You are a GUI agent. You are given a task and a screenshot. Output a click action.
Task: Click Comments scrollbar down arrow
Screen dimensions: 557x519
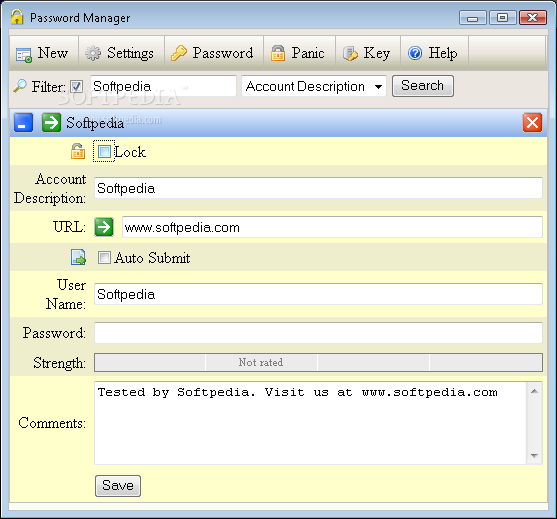pos(534,455)
